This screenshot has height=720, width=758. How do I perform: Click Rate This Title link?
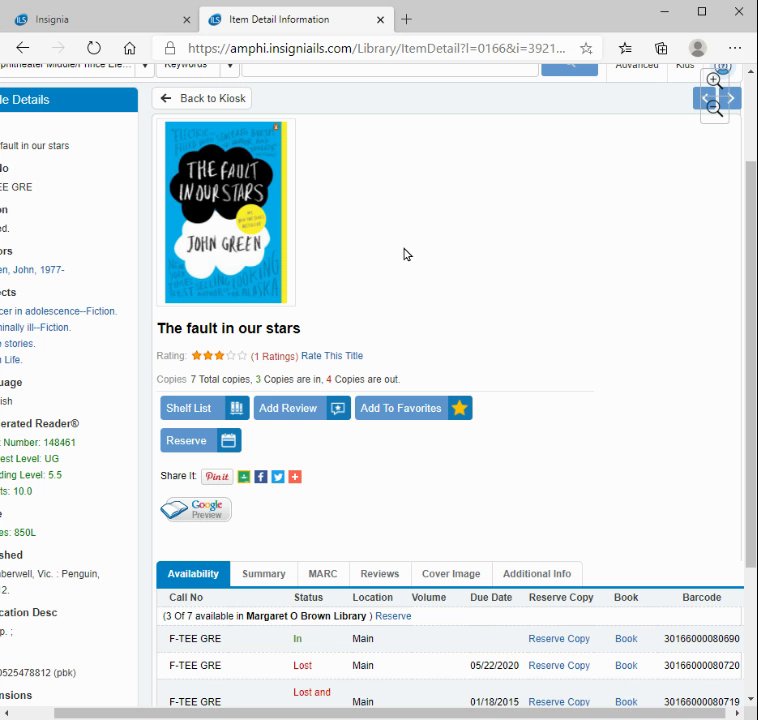[332, 356]
